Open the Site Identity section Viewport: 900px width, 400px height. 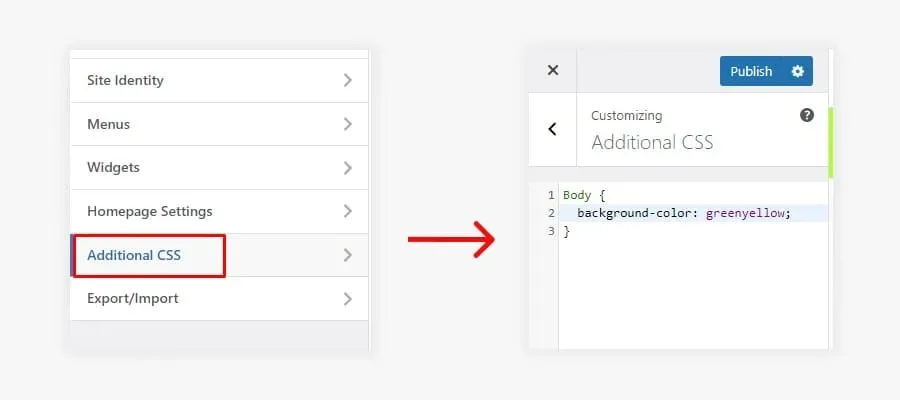[219, 80]
